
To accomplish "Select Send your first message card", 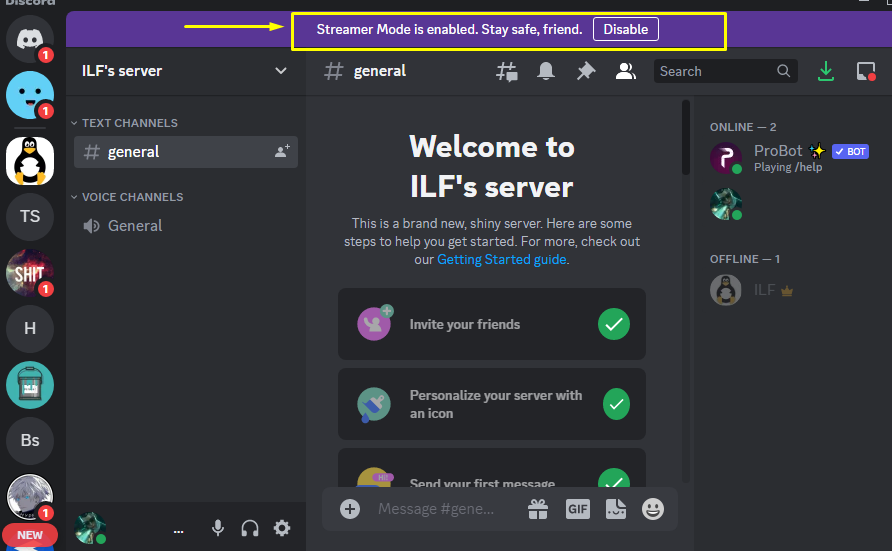I will (492, 469).
